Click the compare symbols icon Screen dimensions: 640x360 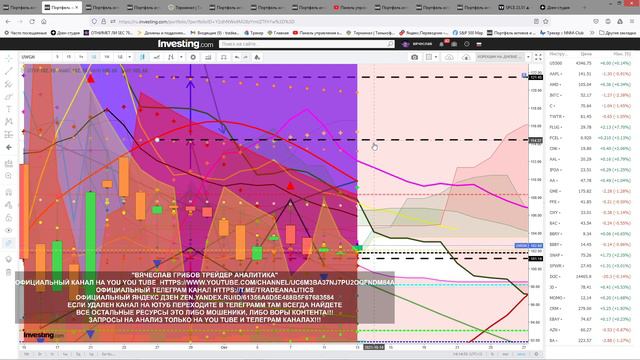[157, 57]
